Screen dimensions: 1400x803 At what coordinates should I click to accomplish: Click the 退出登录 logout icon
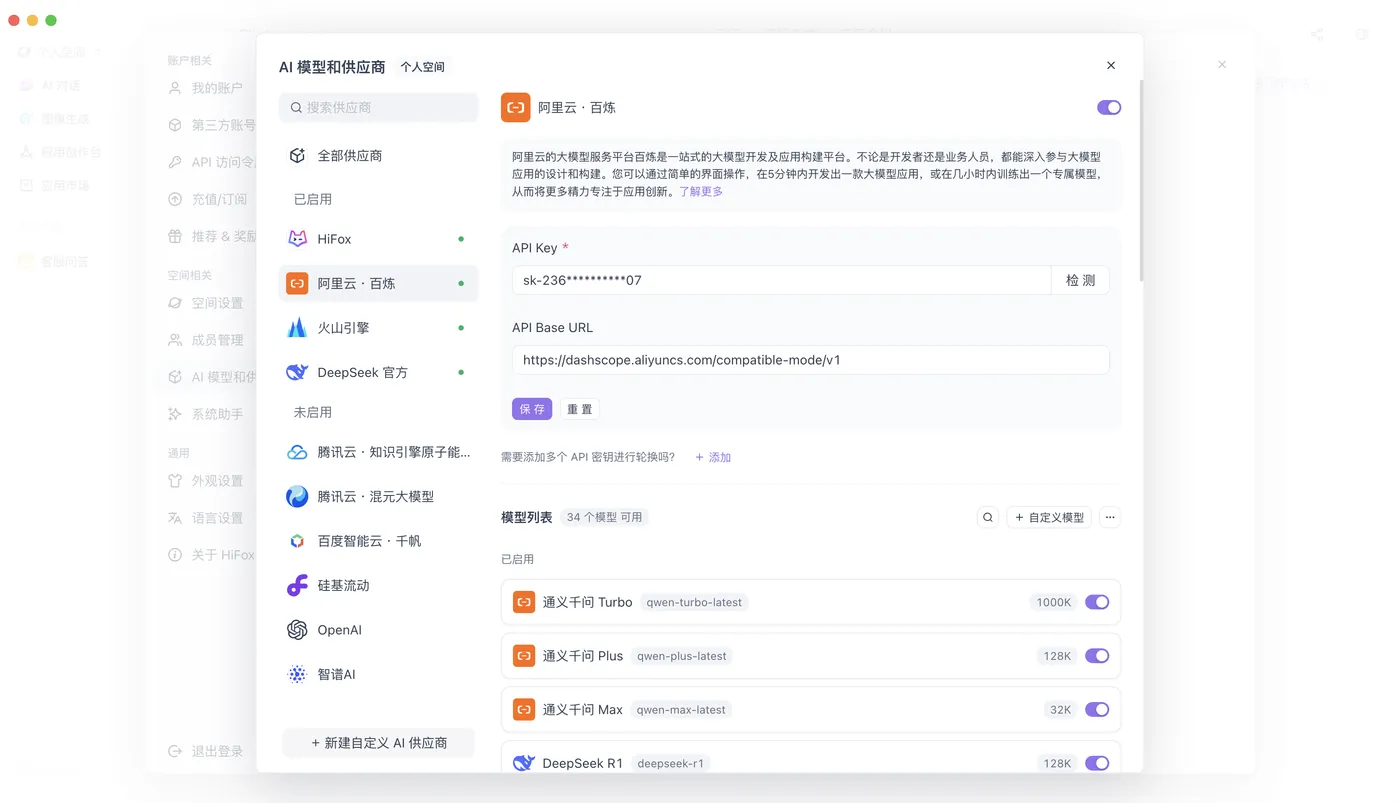[175, 751]
